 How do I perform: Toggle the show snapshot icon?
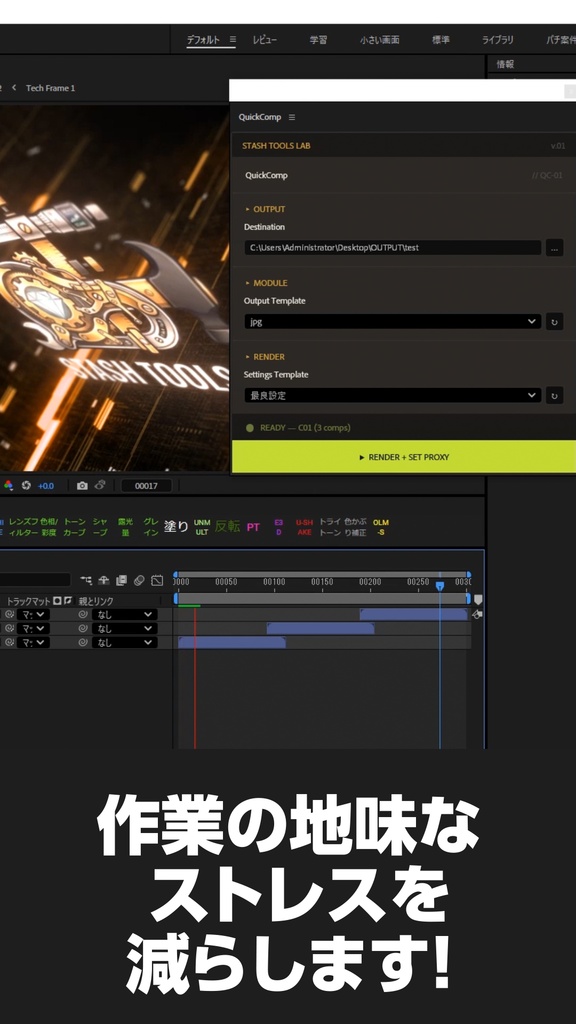(100, 485)
